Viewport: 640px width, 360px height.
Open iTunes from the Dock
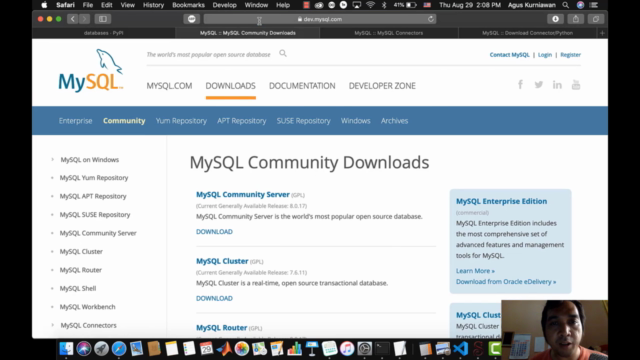347,349
